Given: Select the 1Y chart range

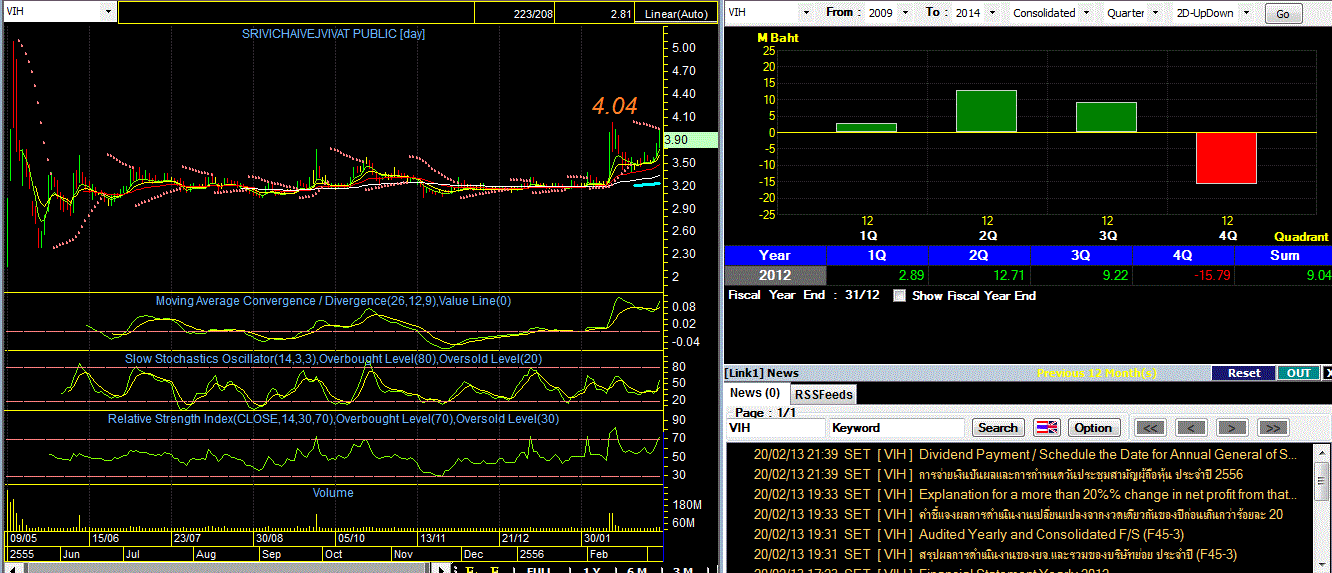Looking at the screenshot, I should [592, 569].
